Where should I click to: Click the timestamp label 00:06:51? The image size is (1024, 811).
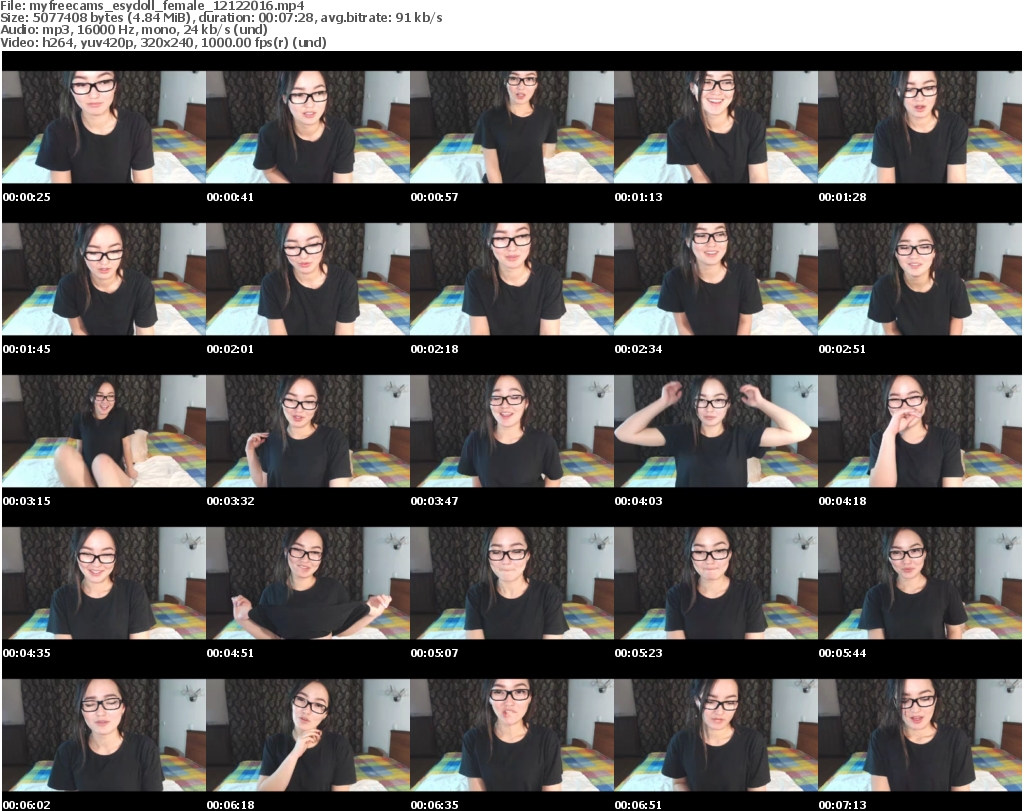(638, 805)
